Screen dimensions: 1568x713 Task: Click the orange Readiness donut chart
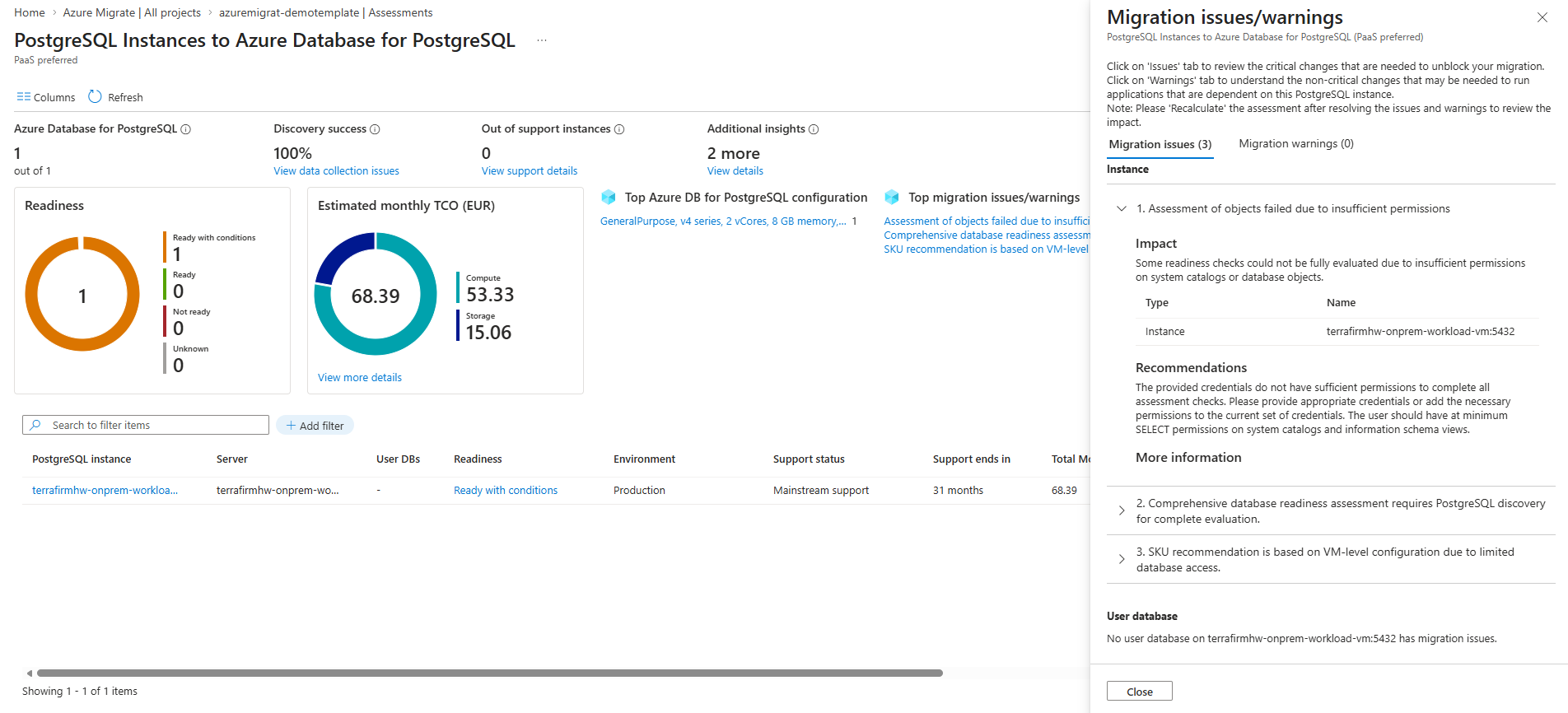click(x=82, y=294)
